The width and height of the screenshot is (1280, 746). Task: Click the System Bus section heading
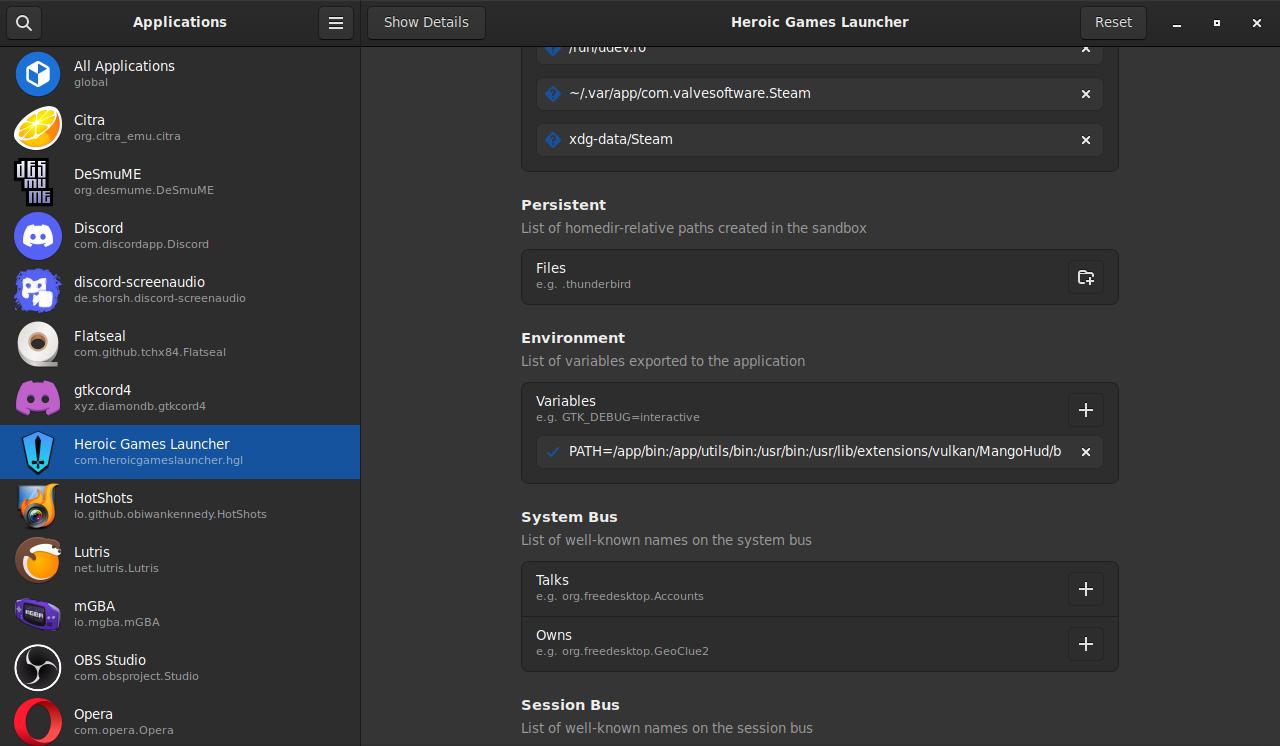[569, 517]
